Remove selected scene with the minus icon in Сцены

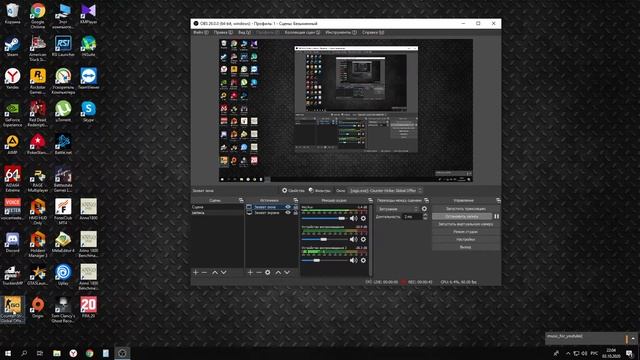pos(204,272)
